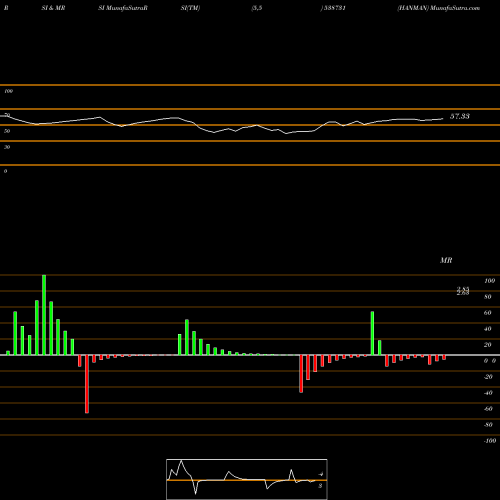The width and height of the screenshot is (500, 500).
Task: Open the mini overview chart thumbnail
Action: (247, 479)
